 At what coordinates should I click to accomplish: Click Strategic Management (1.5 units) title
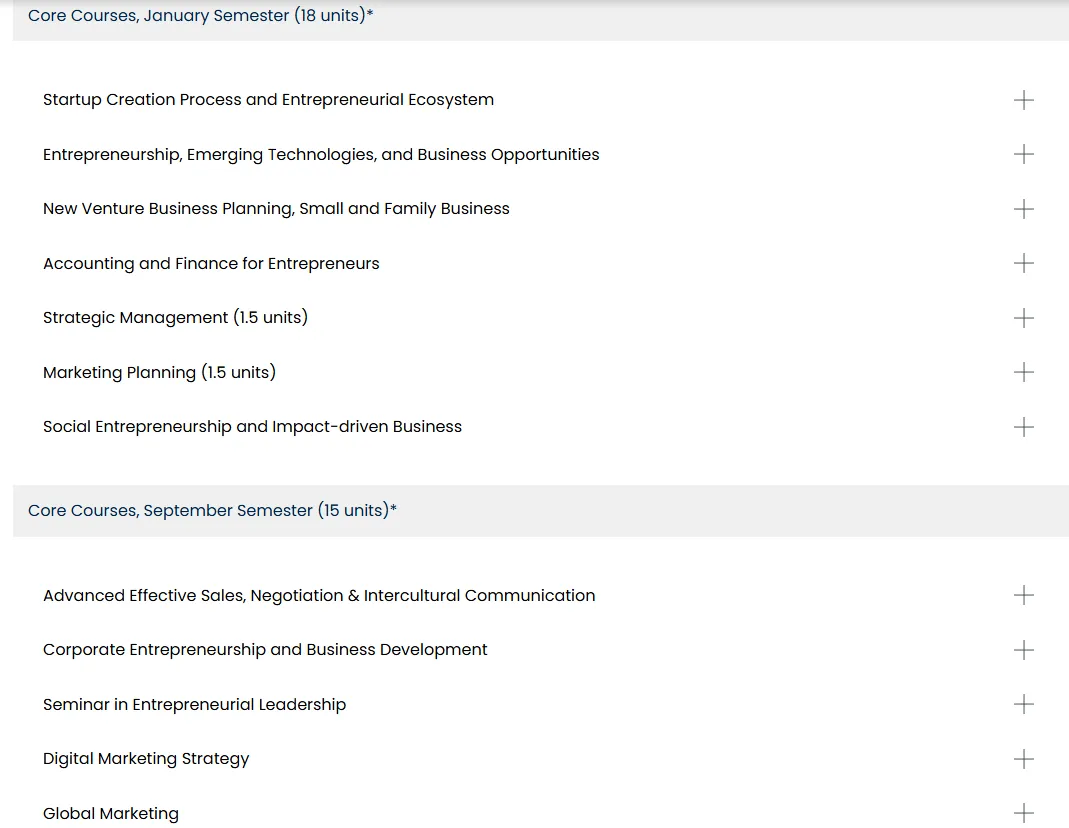tap(175, 318)
